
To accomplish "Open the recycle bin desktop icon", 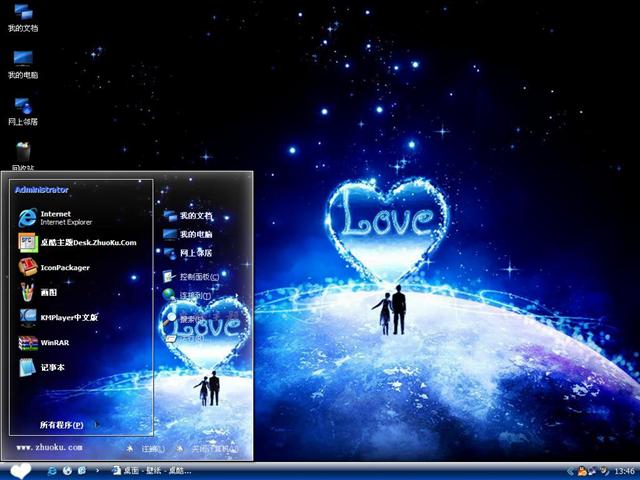I will (23, 156).
